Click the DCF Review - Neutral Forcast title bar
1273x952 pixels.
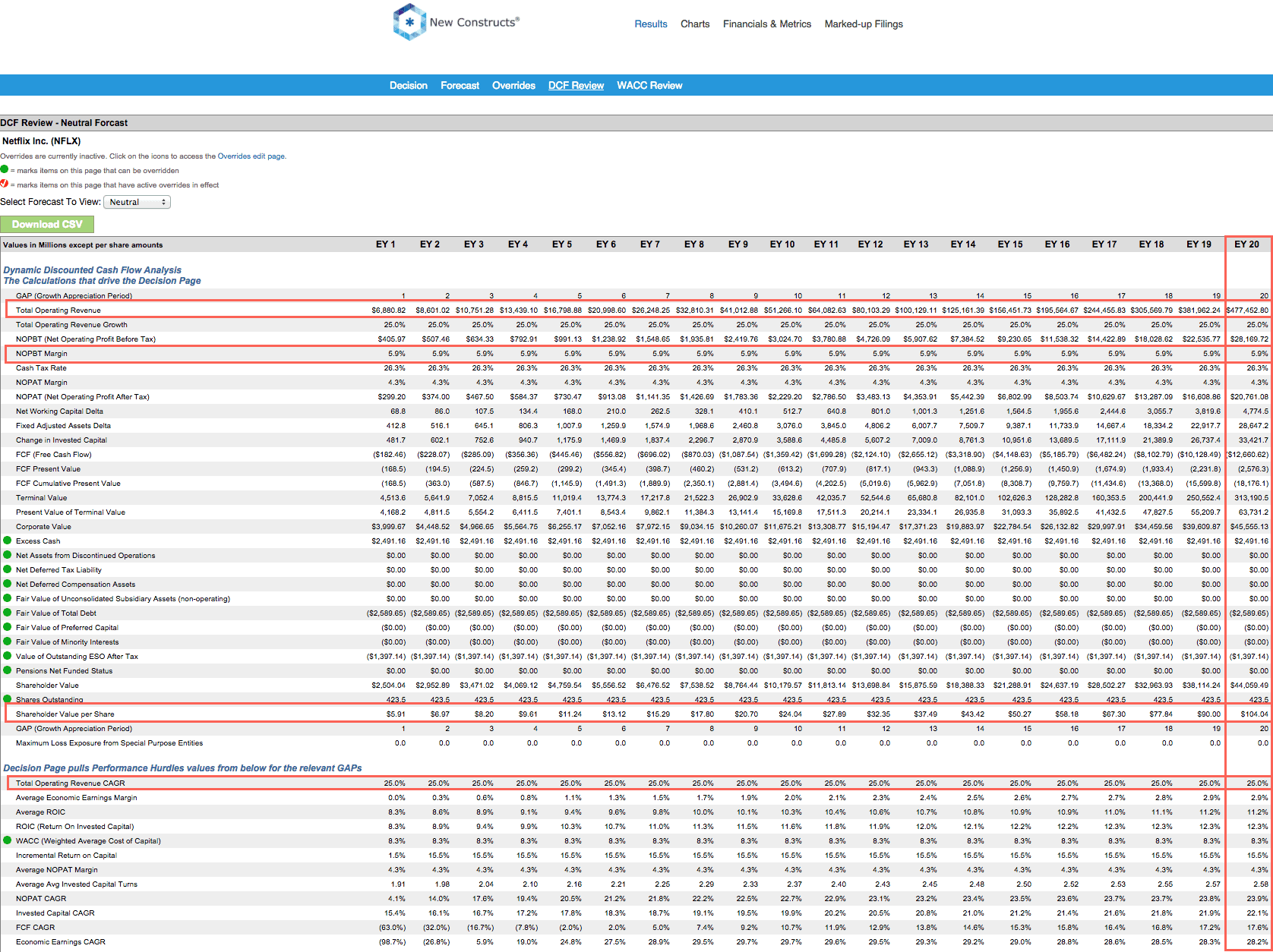tap(636, 122)
